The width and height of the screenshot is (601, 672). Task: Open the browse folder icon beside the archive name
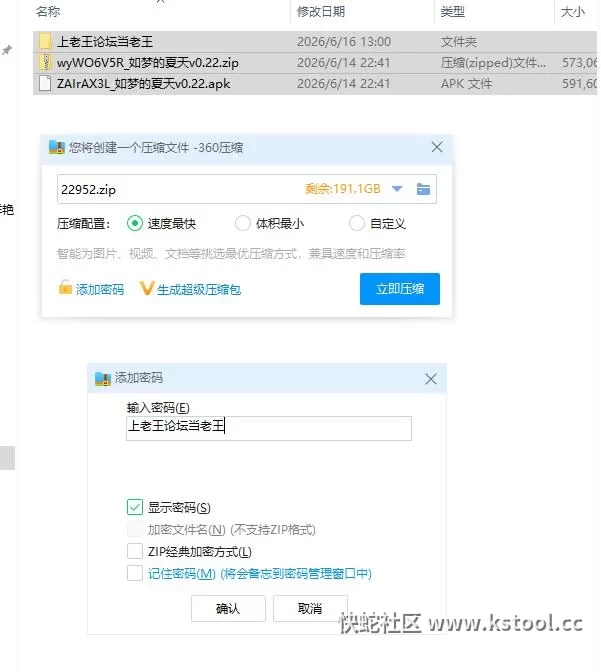coord(423,189)
